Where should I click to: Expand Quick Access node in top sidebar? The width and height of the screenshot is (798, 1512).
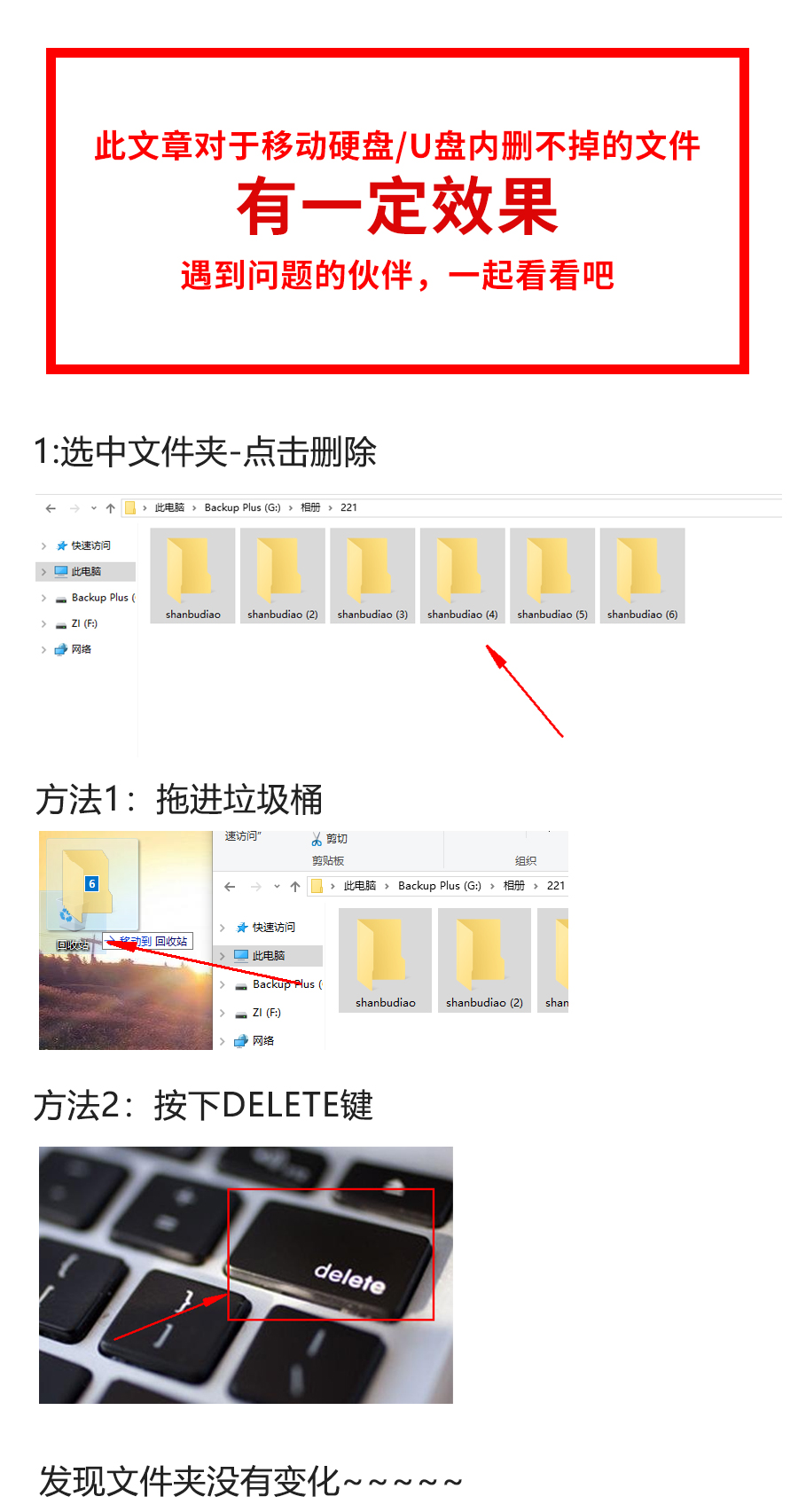tap(43, 545)
